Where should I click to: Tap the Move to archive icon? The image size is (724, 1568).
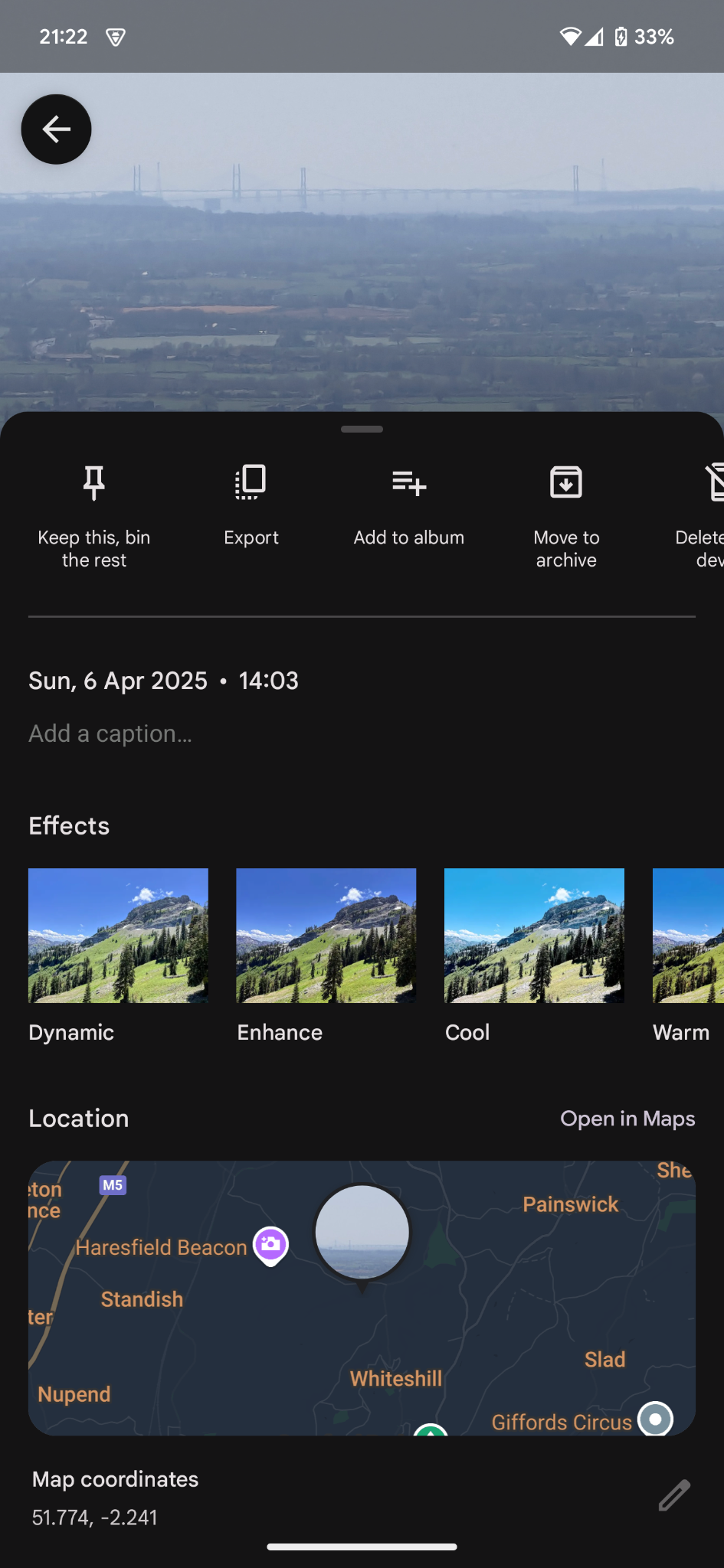[x=566, y=483]
